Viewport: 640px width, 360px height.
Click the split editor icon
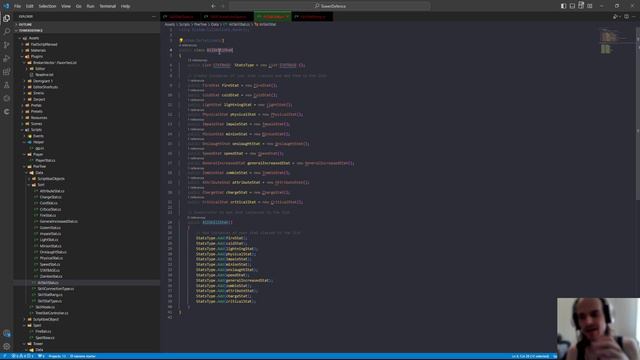pyautogui.click(x=626, y=17)
